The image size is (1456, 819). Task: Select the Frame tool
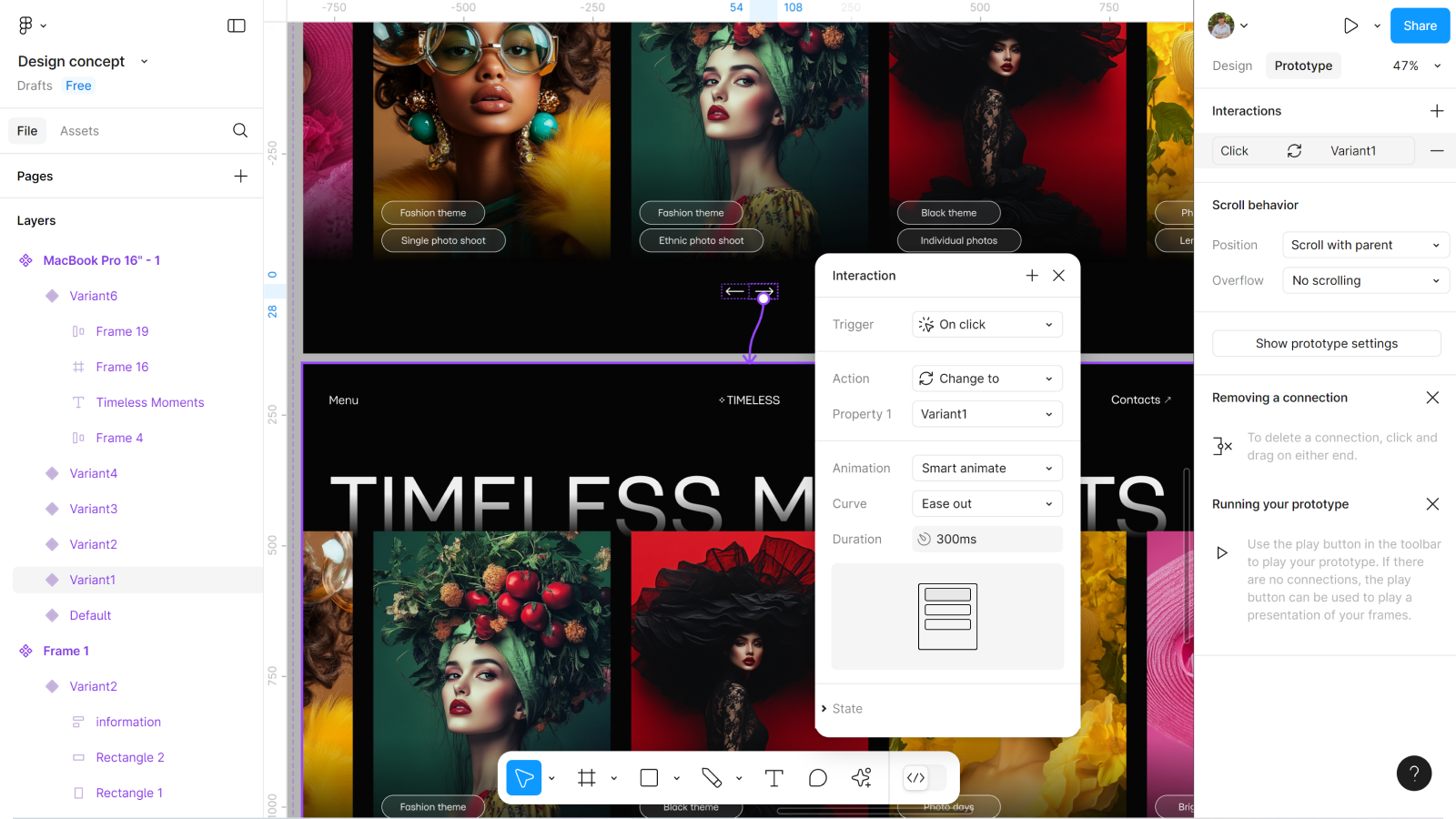tap(587, 778)
